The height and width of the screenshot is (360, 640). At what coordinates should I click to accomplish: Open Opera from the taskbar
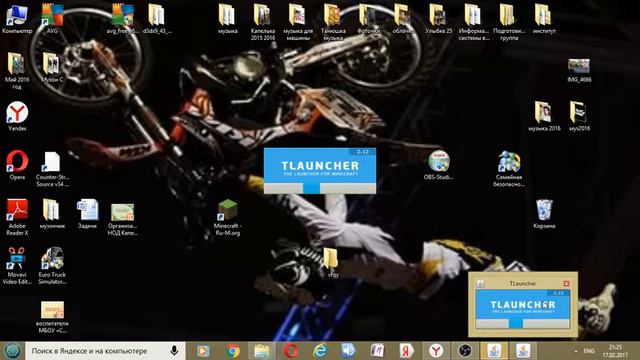click(291, 351)
